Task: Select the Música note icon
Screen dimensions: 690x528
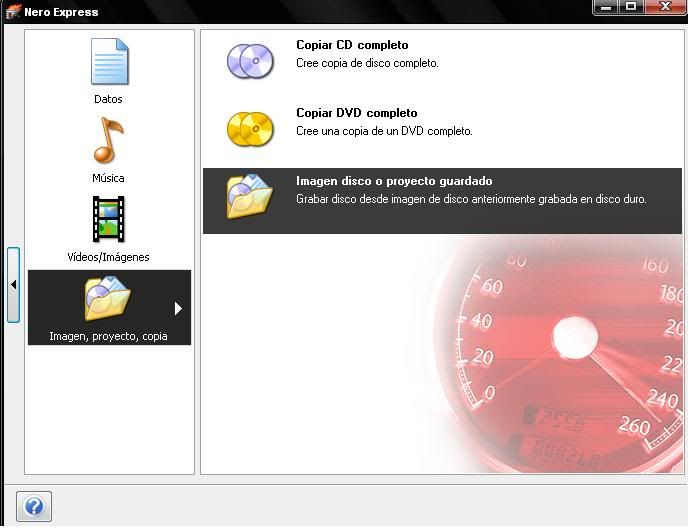Action: (x=108, y=140)
